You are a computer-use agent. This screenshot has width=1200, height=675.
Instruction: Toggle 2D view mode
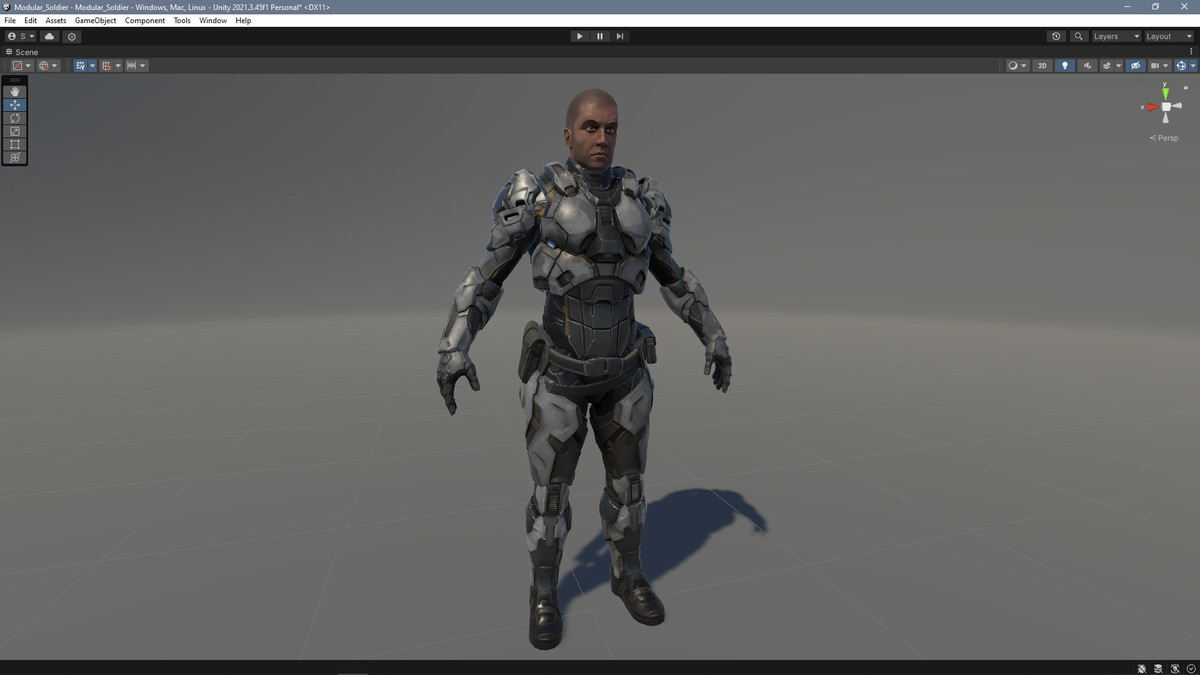1041,65
